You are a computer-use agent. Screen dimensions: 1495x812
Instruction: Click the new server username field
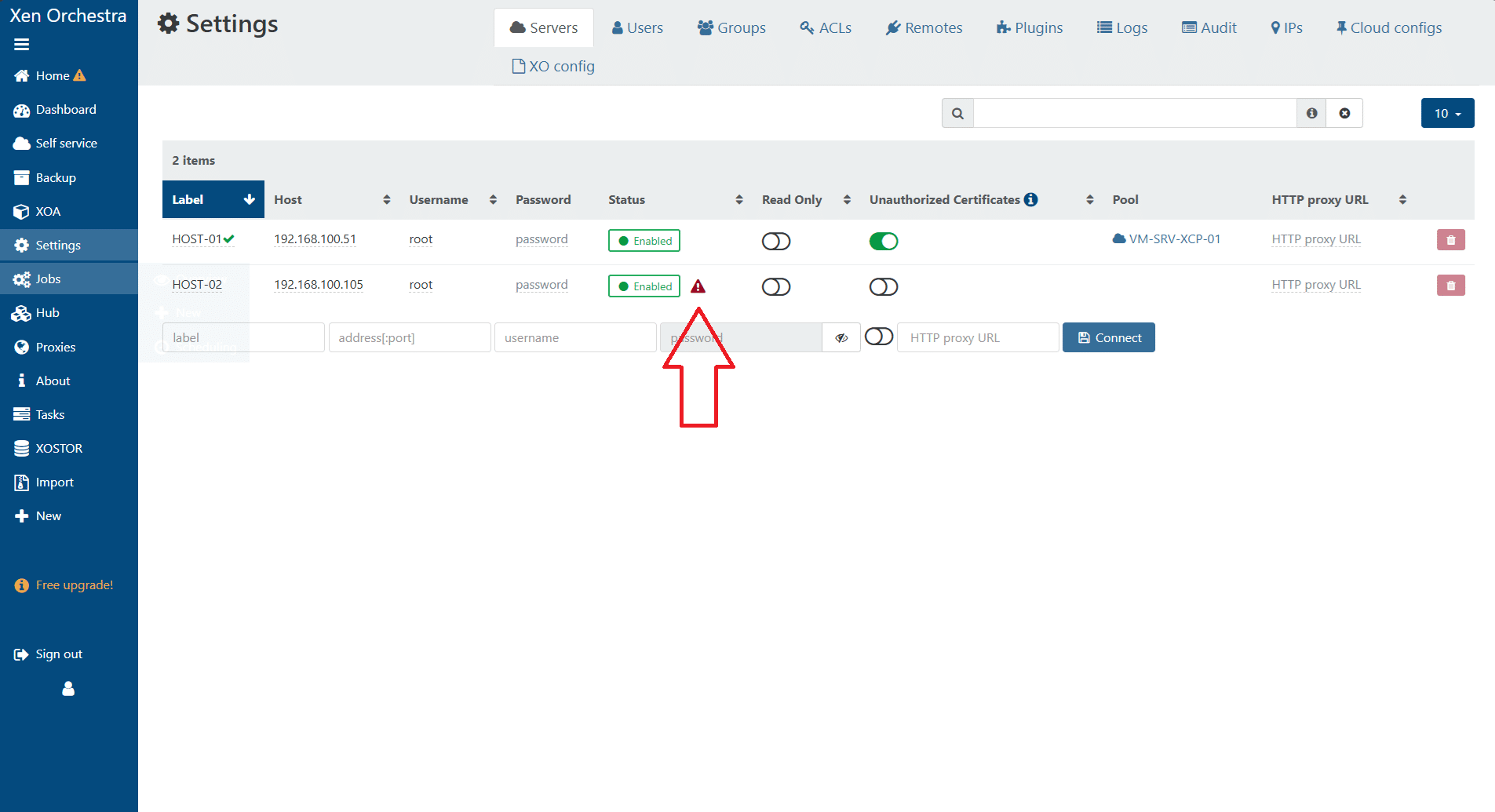(x=575, y=337)
